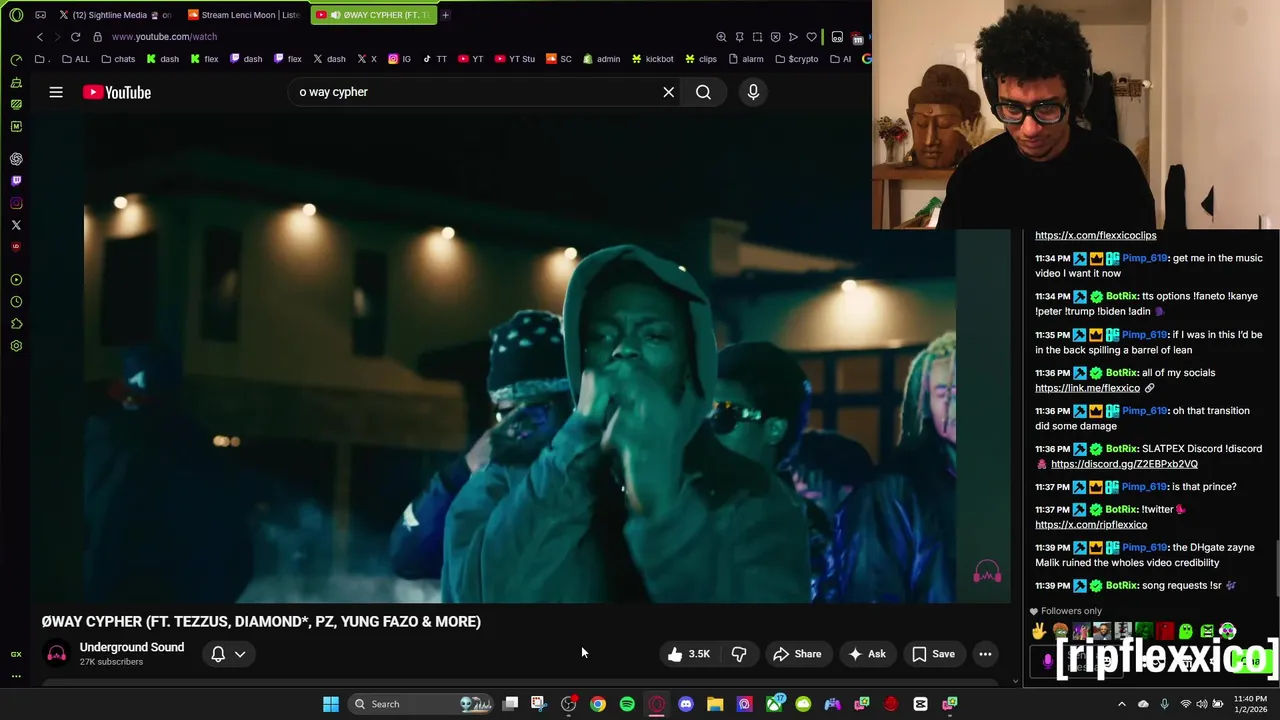Open the sidebar three-dots setup menu
Viewport: 1280px width, 720px height.
[x=16, y=676]
